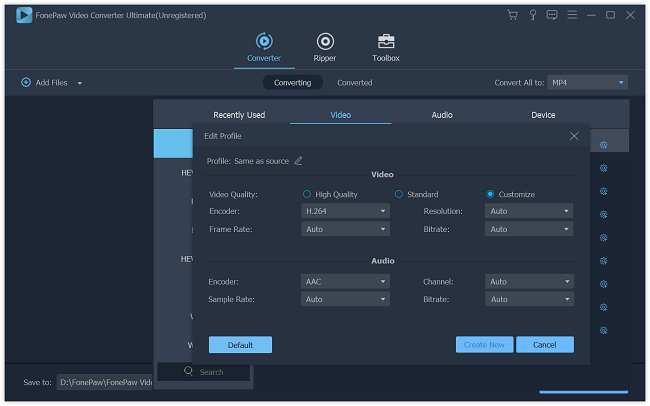Click the gear icon level with Video Quality row
650x406 pixels.
604,191
